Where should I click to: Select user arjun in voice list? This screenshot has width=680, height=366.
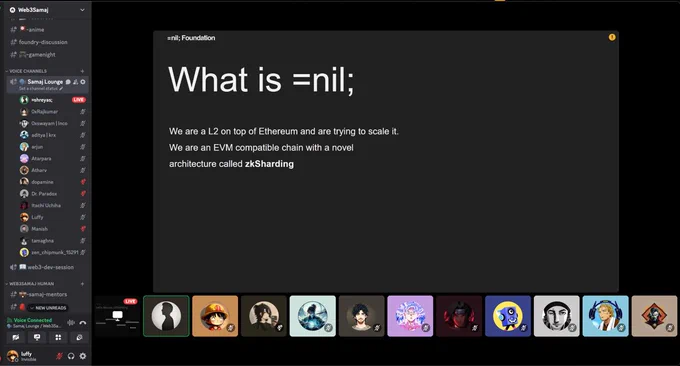37,147
